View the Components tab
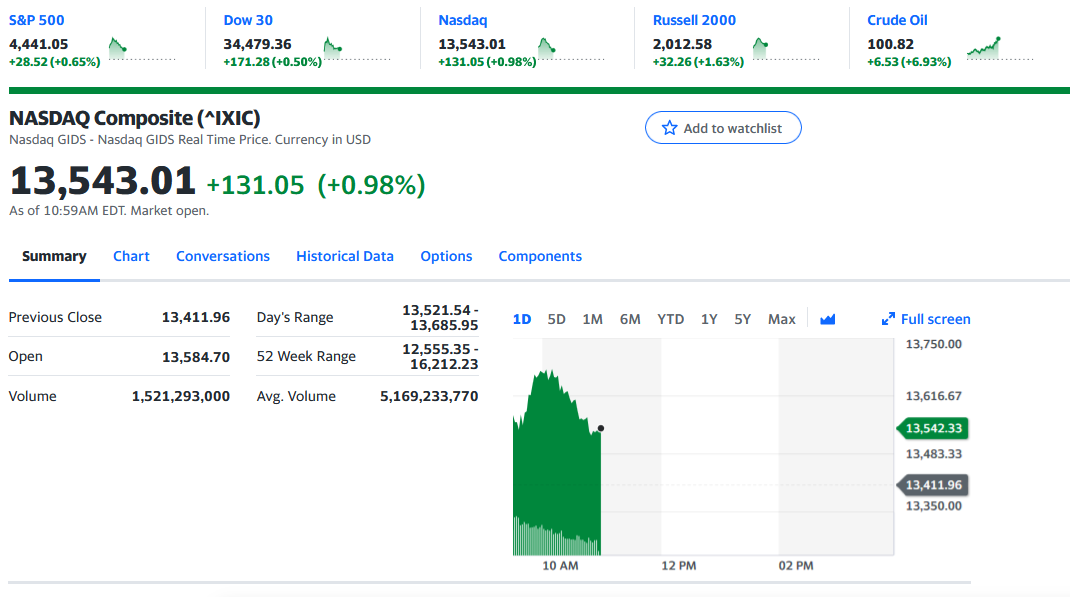Viewport: 1070px width, 597px height. click(540, 257)
